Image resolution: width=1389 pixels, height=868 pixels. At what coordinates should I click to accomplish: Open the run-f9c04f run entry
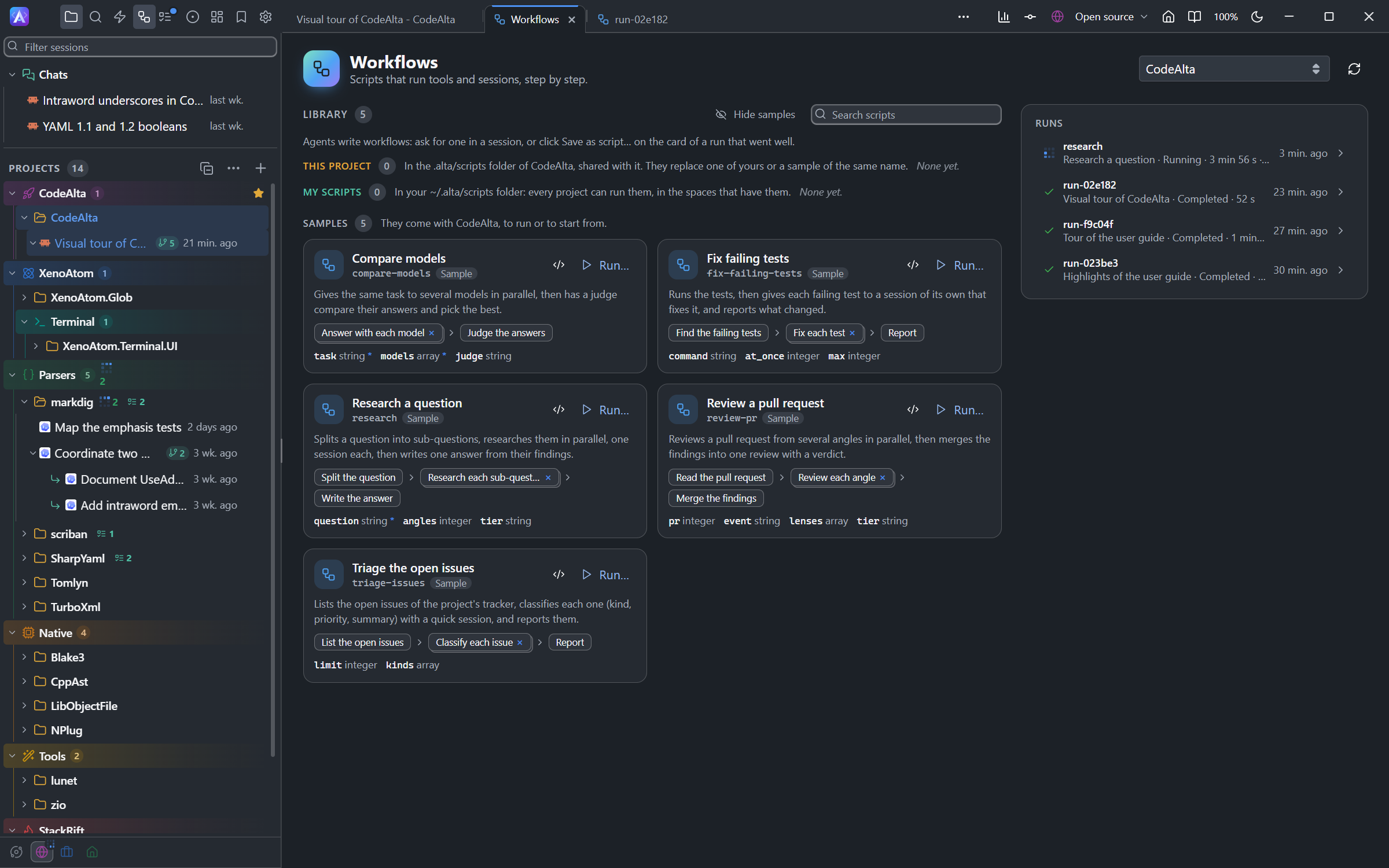point(1195,231)
